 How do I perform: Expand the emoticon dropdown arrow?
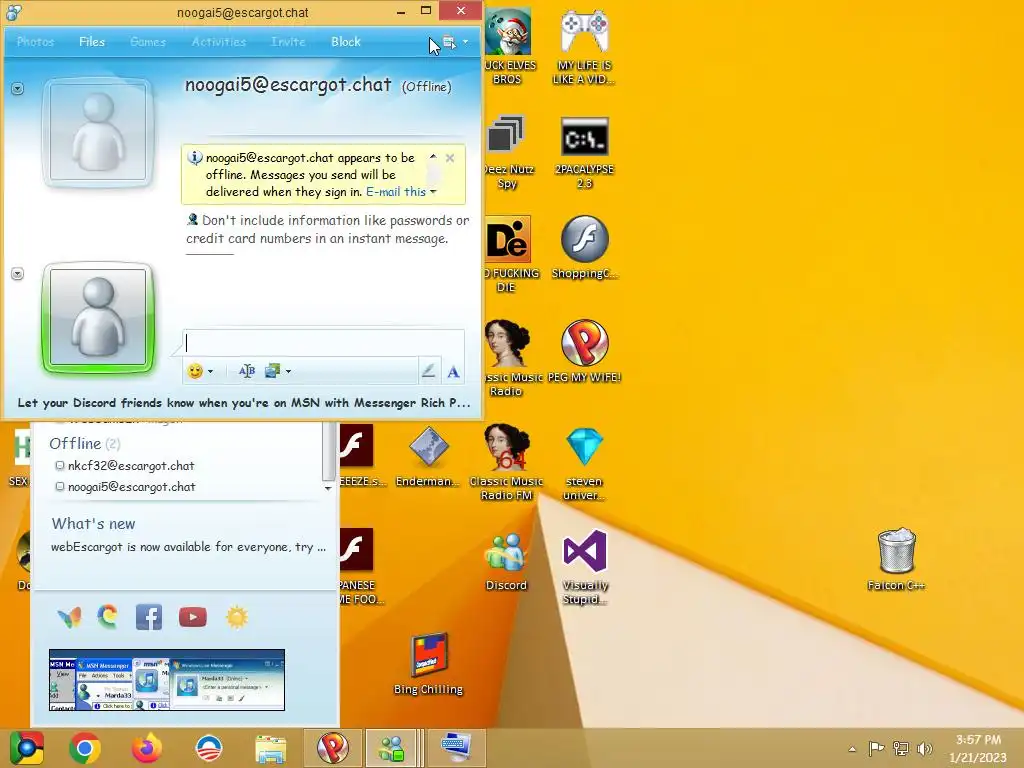coord(210,372)
